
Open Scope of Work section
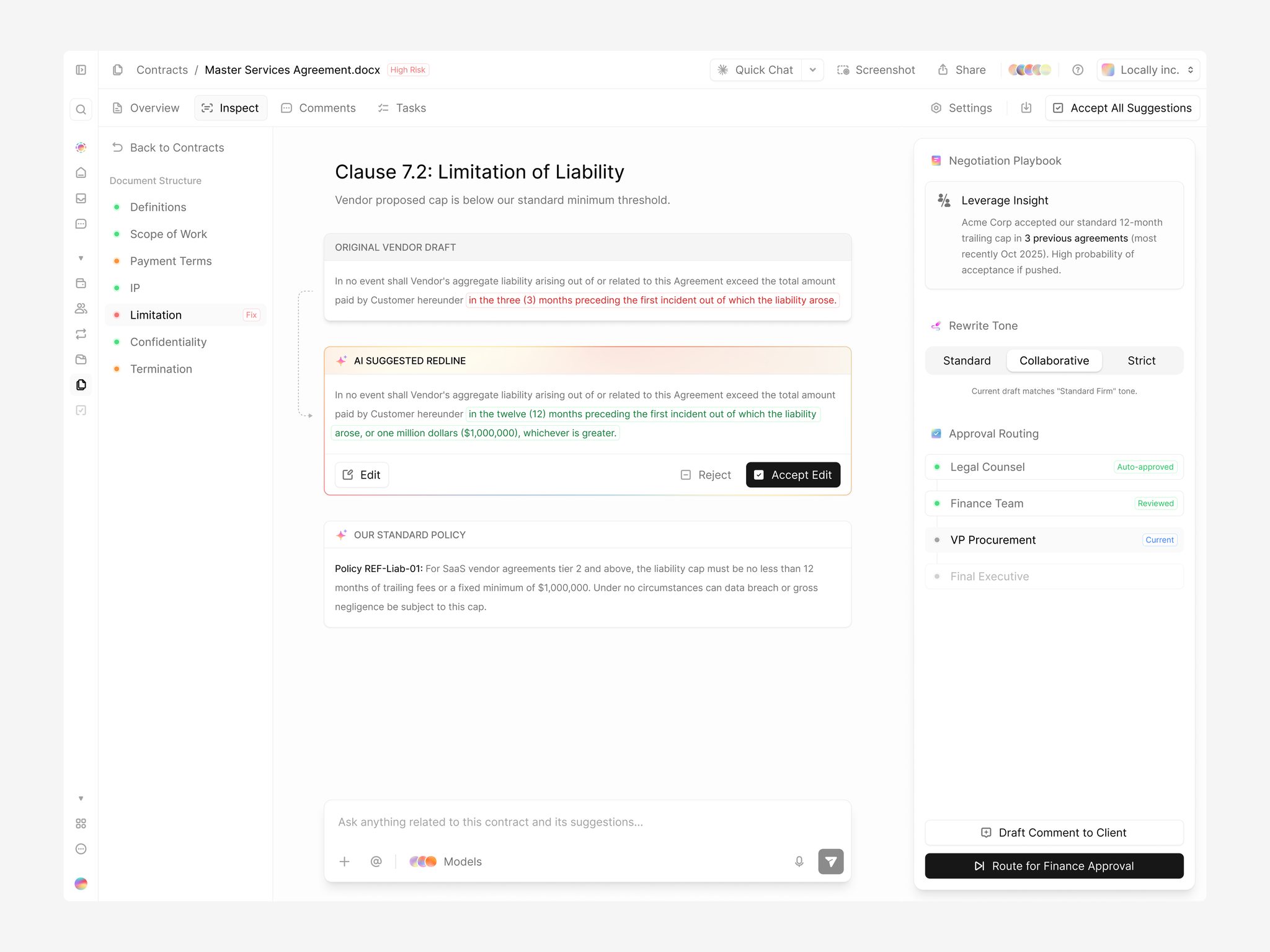click(x=186, y=234)
